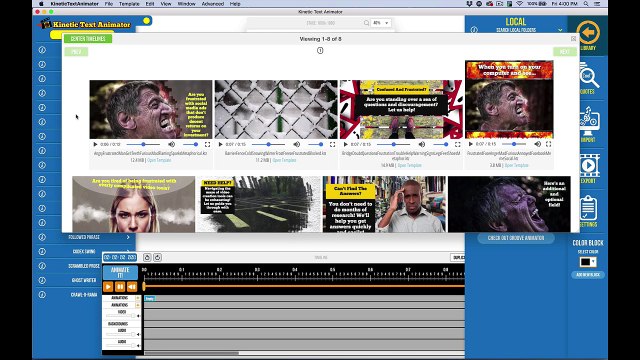Click the green Center Timelines button

(x=88, y=39)
